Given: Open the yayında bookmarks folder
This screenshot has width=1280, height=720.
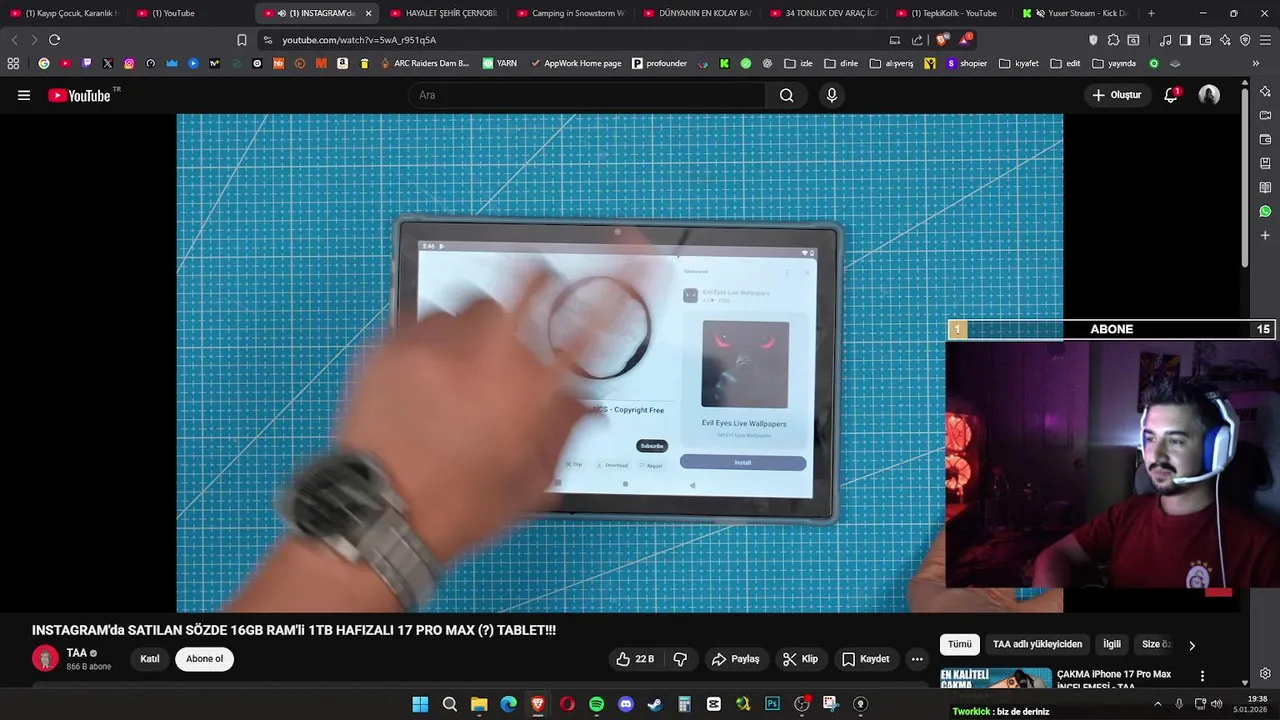Looking at the screenshot, I should click(1114, 63).
